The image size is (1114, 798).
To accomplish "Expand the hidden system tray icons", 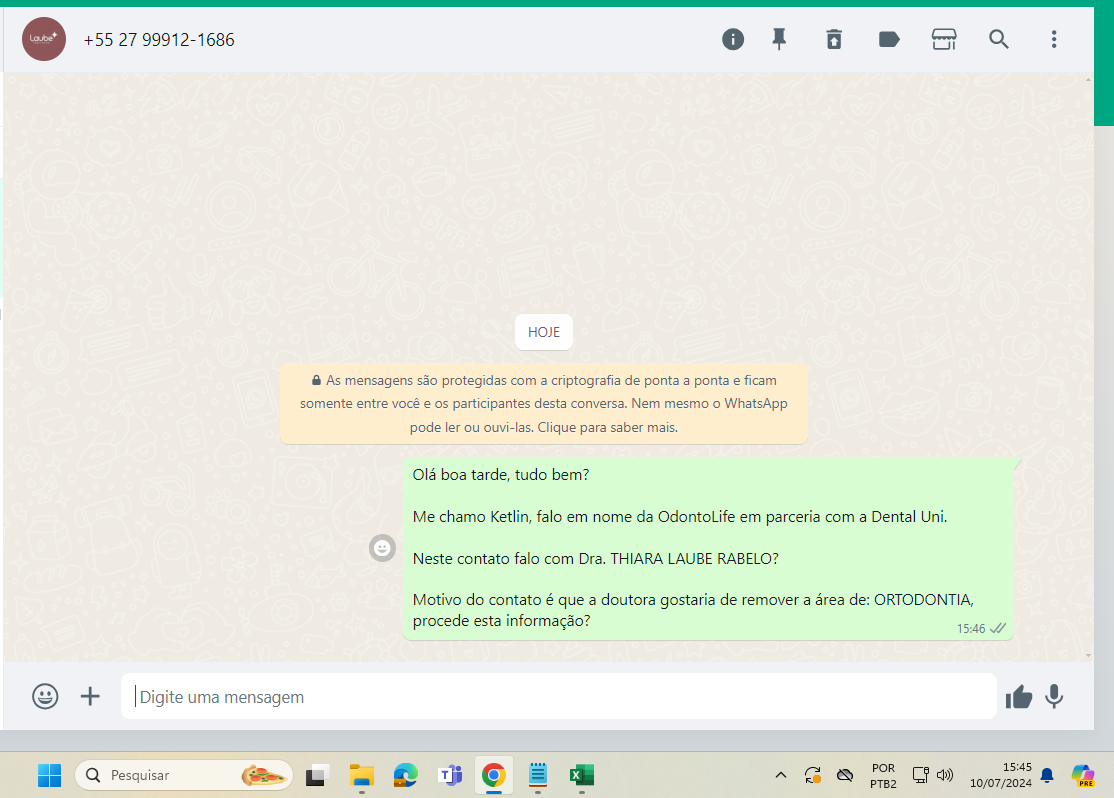I will (781, 775).
